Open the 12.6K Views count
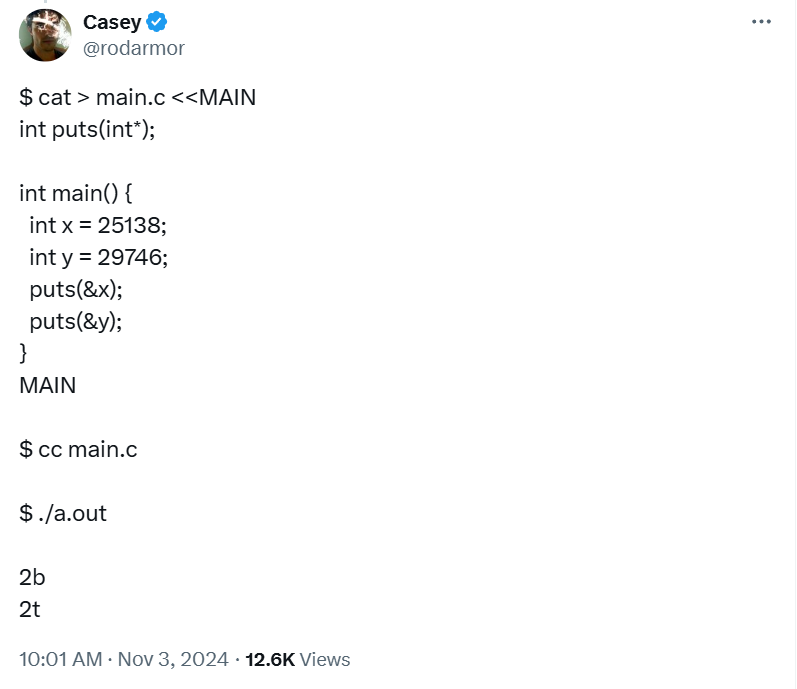This screenshot has width=797, height=689. tap(298, 659)
